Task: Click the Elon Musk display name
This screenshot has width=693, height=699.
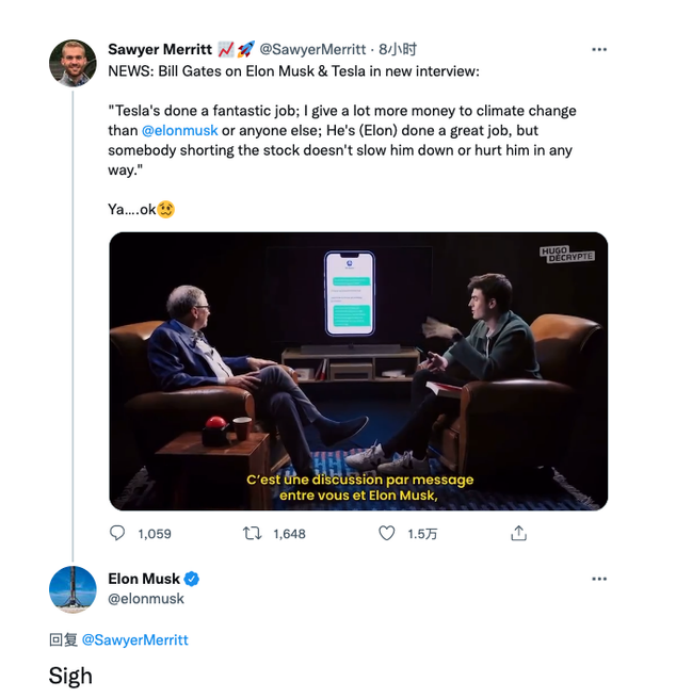Action: (144, 579)
